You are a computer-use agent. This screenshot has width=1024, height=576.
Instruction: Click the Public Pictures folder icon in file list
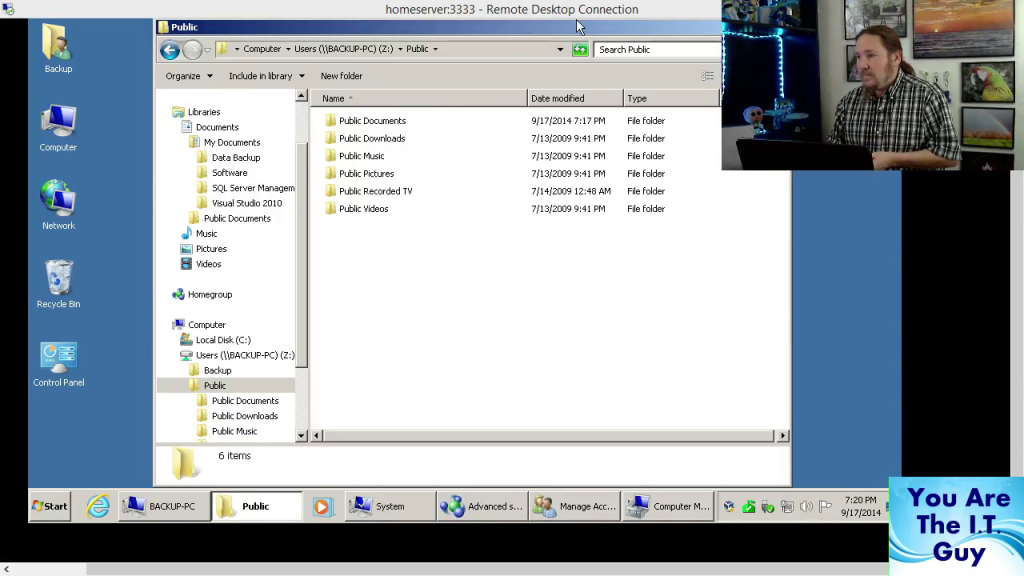pyautogui.click(x=330, y=174)
